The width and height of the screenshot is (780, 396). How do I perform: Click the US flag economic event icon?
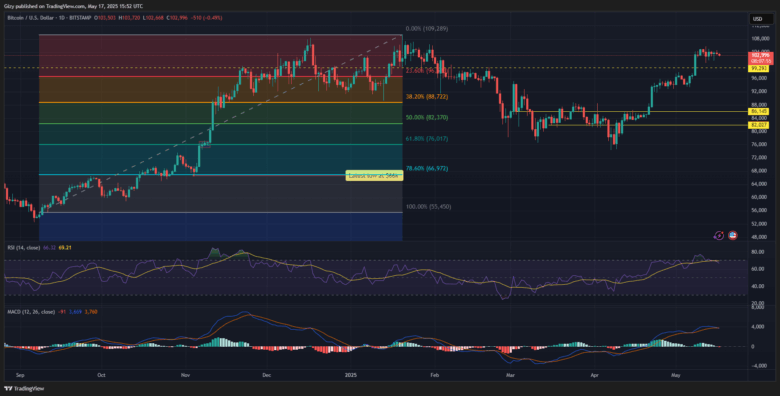(732, 235)
